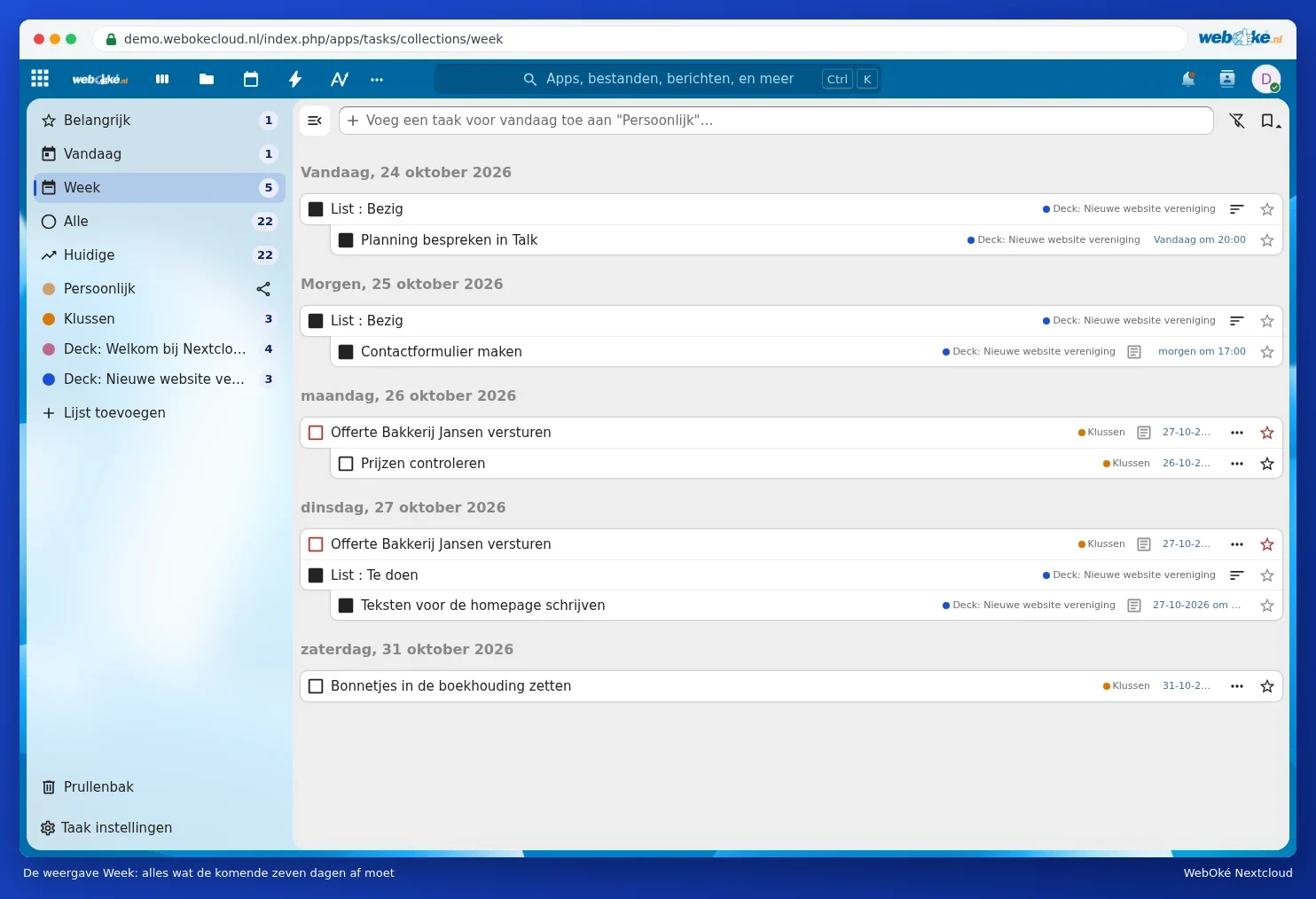
Task: Select the Alle collection
Action: click(x=160, y=222)
